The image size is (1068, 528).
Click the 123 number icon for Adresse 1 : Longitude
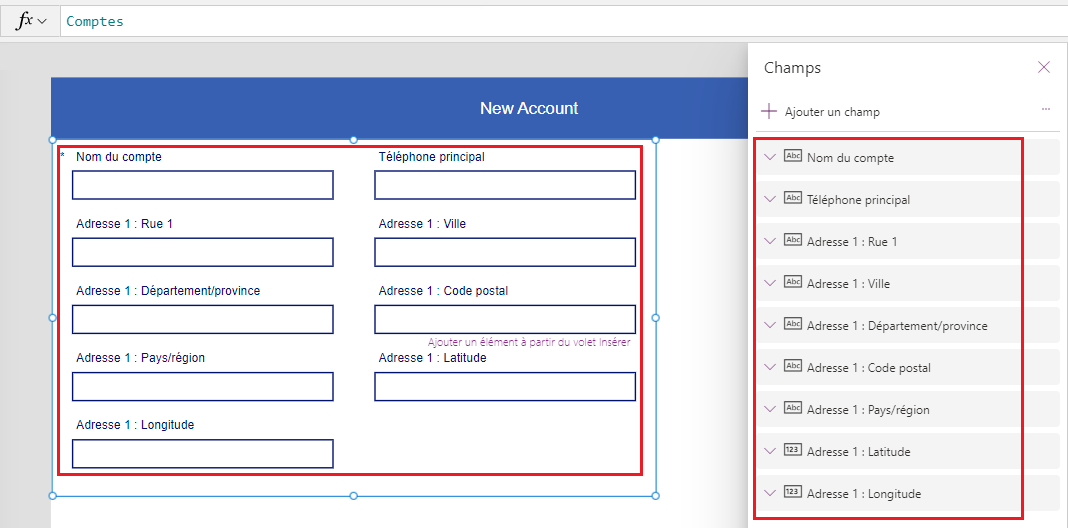pyautogui.click(x=793, y=491)
